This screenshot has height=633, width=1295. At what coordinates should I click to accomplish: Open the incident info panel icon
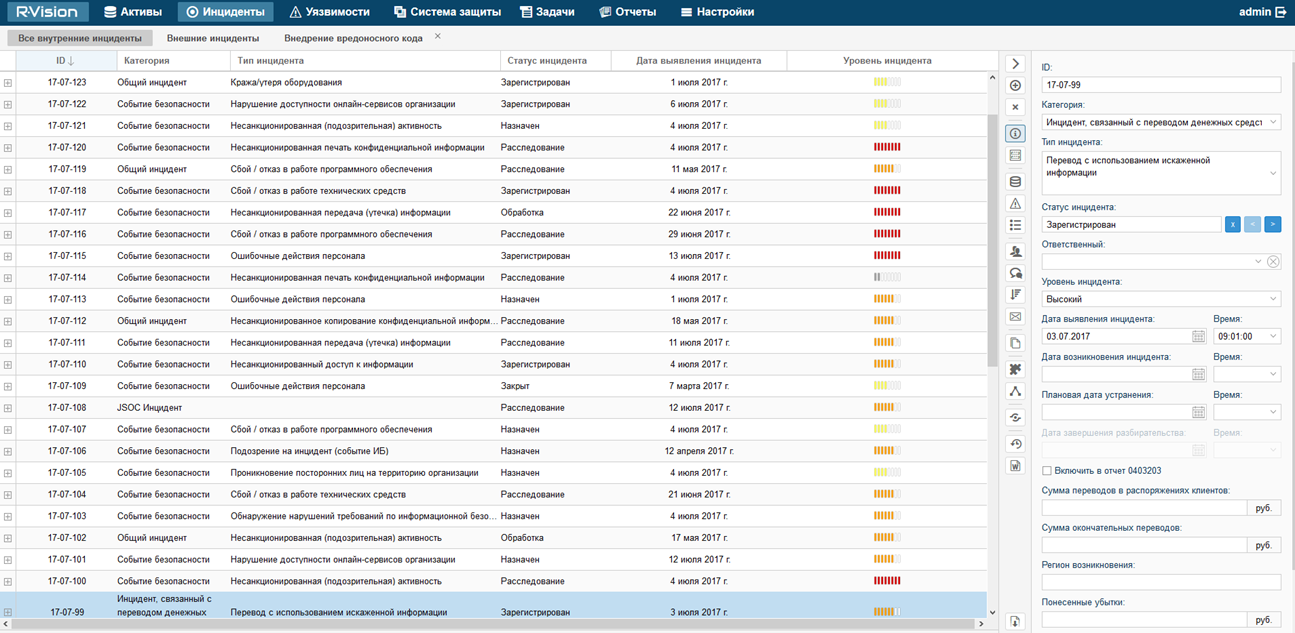pyautogui.click(x=1015, y=133)
